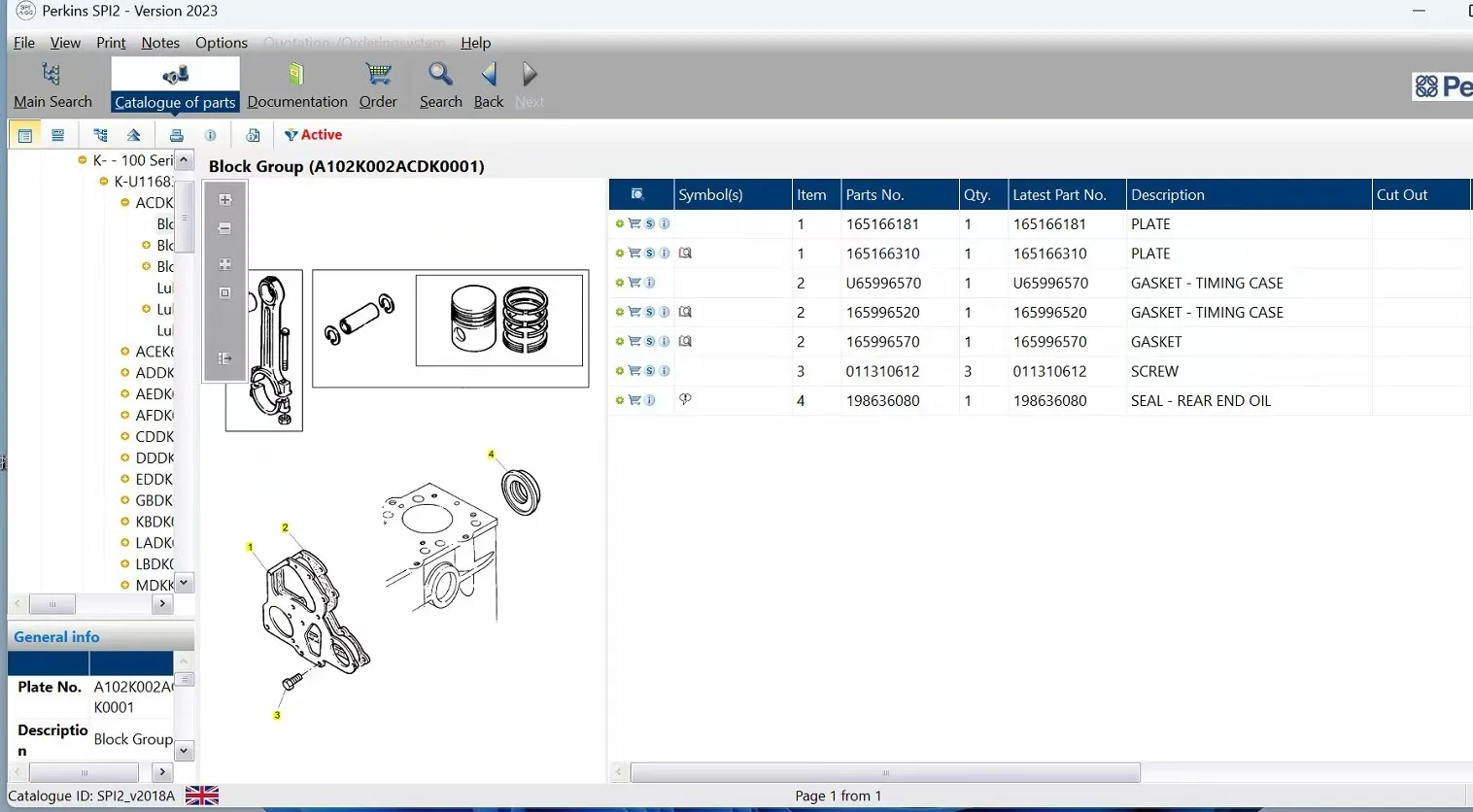Click the zoom out button on the diagram
Image resolution: width=1473 pixels, height=812 pixels.
pyautogui.click(x=224, y=229)
